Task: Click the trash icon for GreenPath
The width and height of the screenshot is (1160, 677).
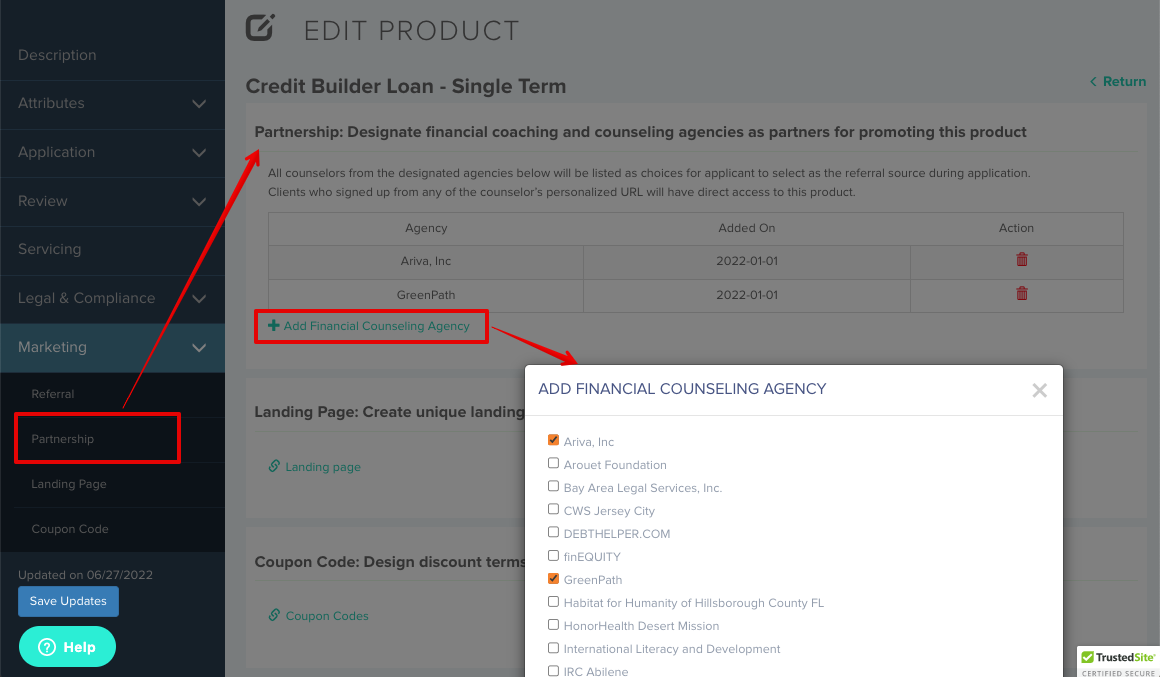Action: (1022, 294)
